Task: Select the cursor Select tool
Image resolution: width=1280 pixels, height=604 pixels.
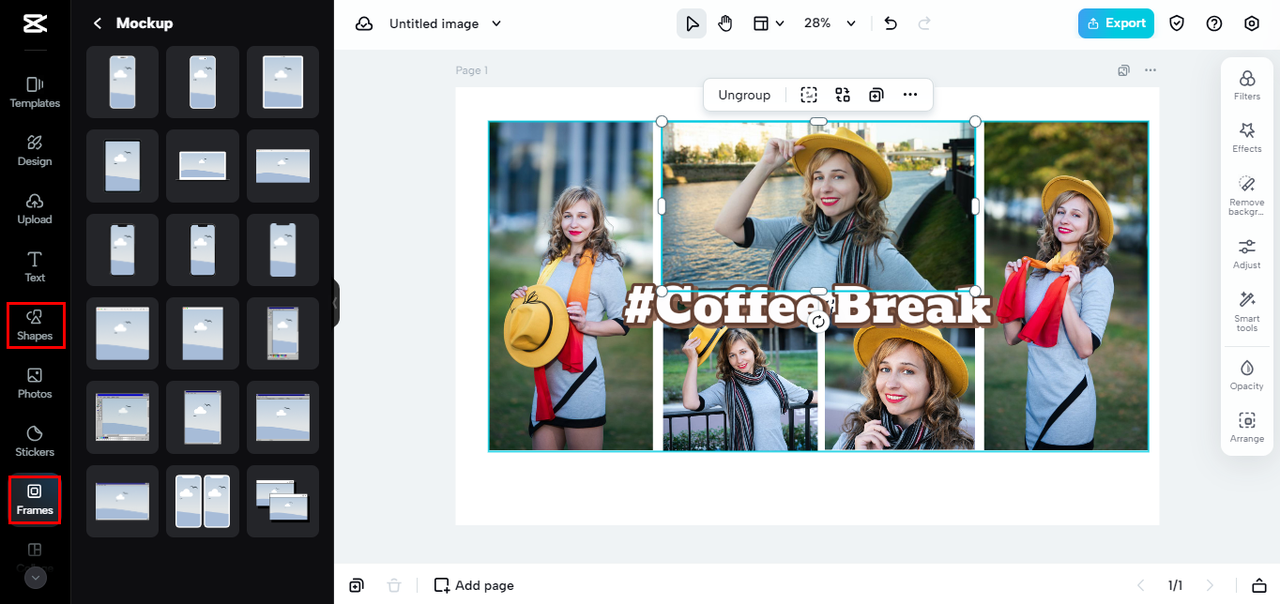Action: 691,22
